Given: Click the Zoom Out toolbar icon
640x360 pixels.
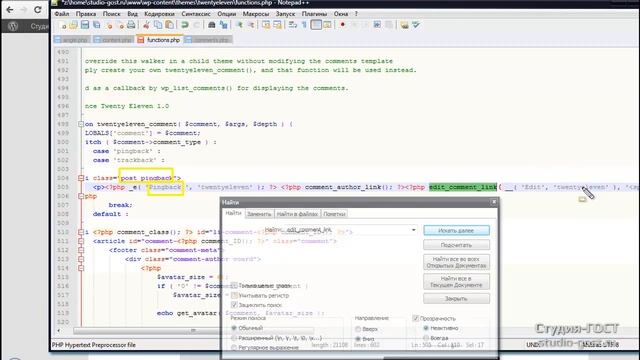Looking at the screenshot, I should tap(251, 25).
